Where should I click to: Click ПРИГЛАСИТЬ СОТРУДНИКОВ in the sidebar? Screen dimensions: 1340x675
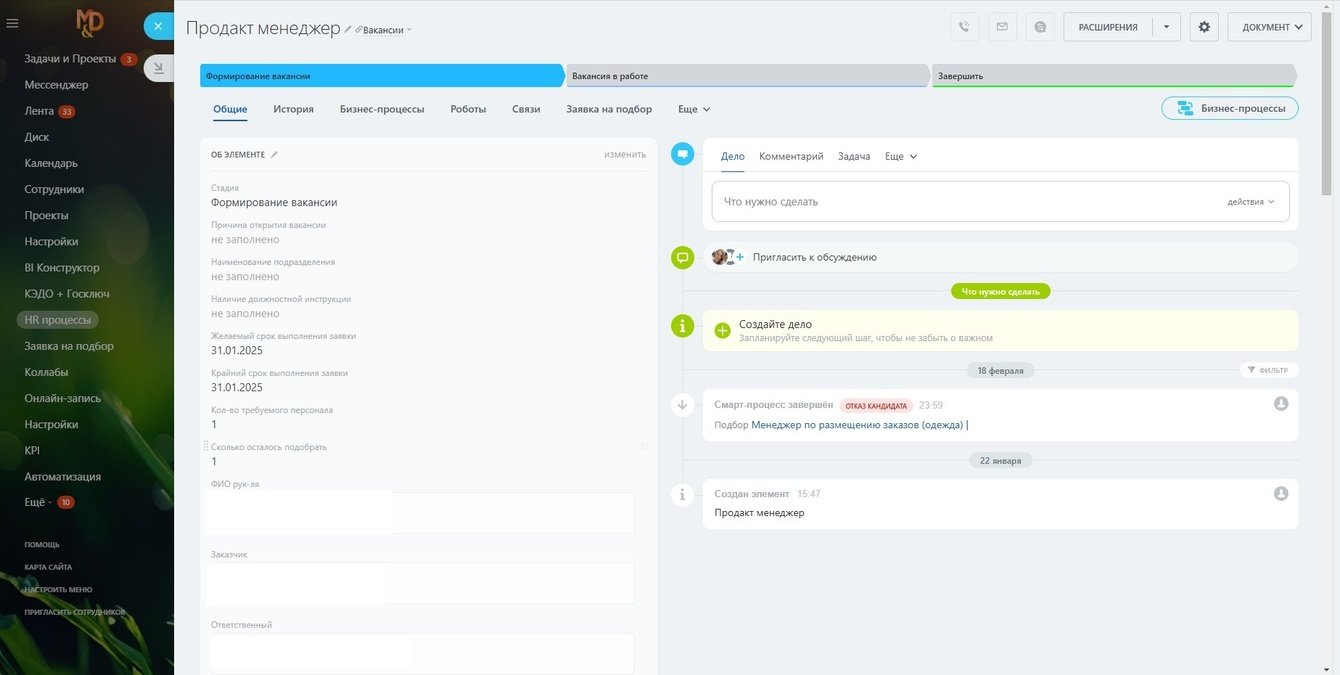[x=75, y=612]
